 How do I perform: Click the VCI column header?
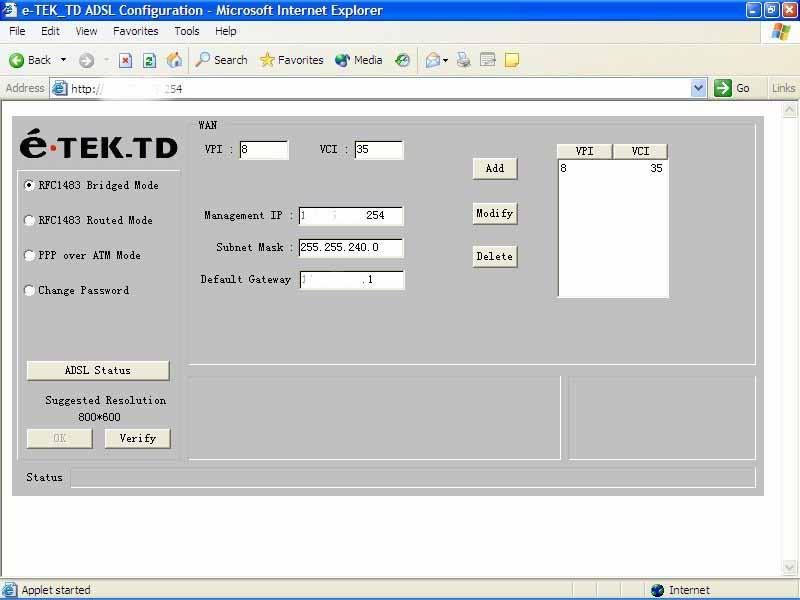pyautogui.click(x=640, y=151)
